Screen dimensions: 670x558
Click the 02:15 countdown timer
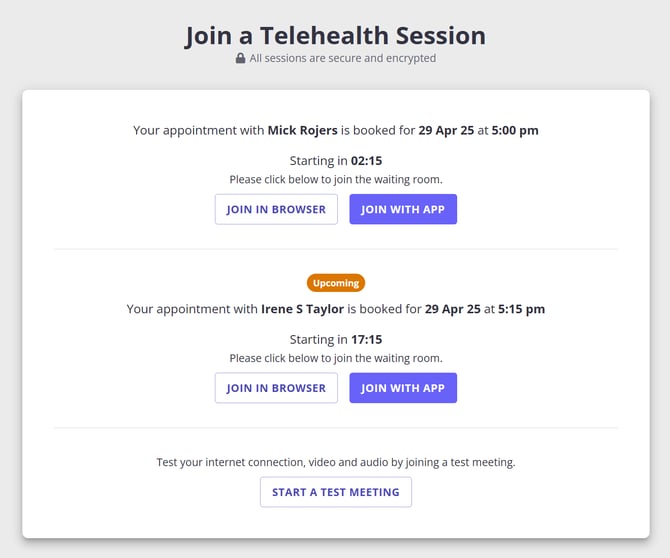(x=366, y=161)
